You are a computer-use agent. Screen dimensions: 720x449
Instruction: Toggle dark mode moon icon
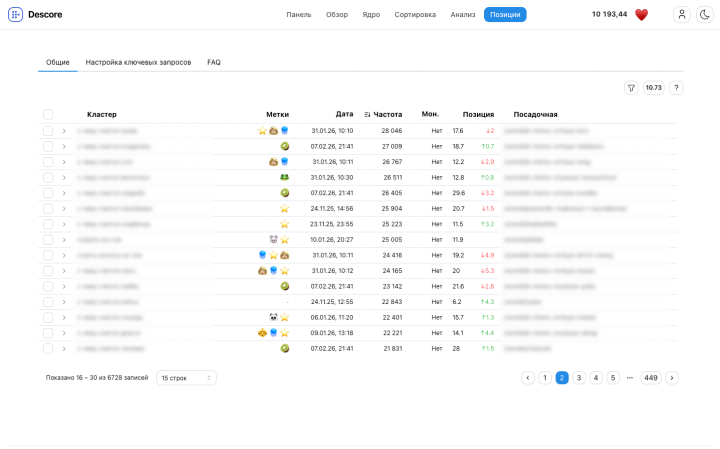[704, 15]
